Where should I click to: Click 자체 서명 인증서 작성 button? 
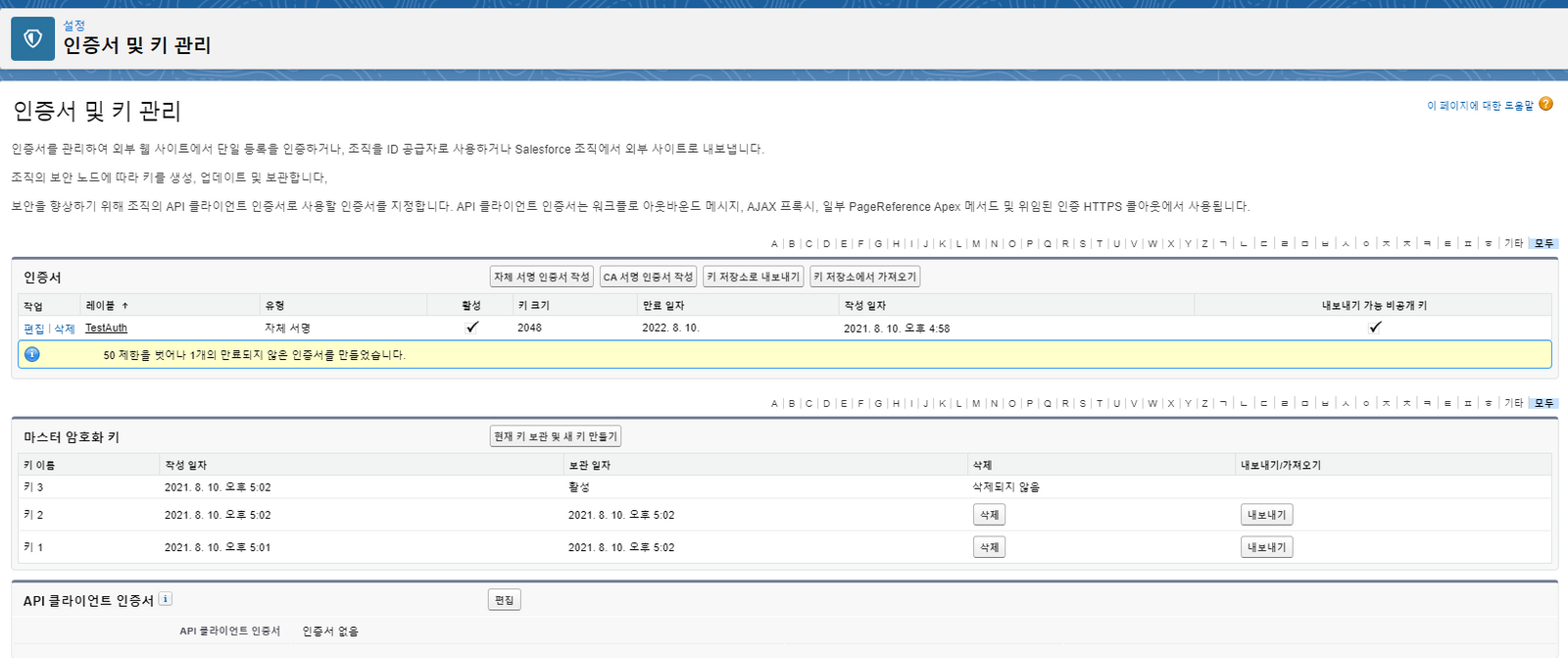[541, 277]
